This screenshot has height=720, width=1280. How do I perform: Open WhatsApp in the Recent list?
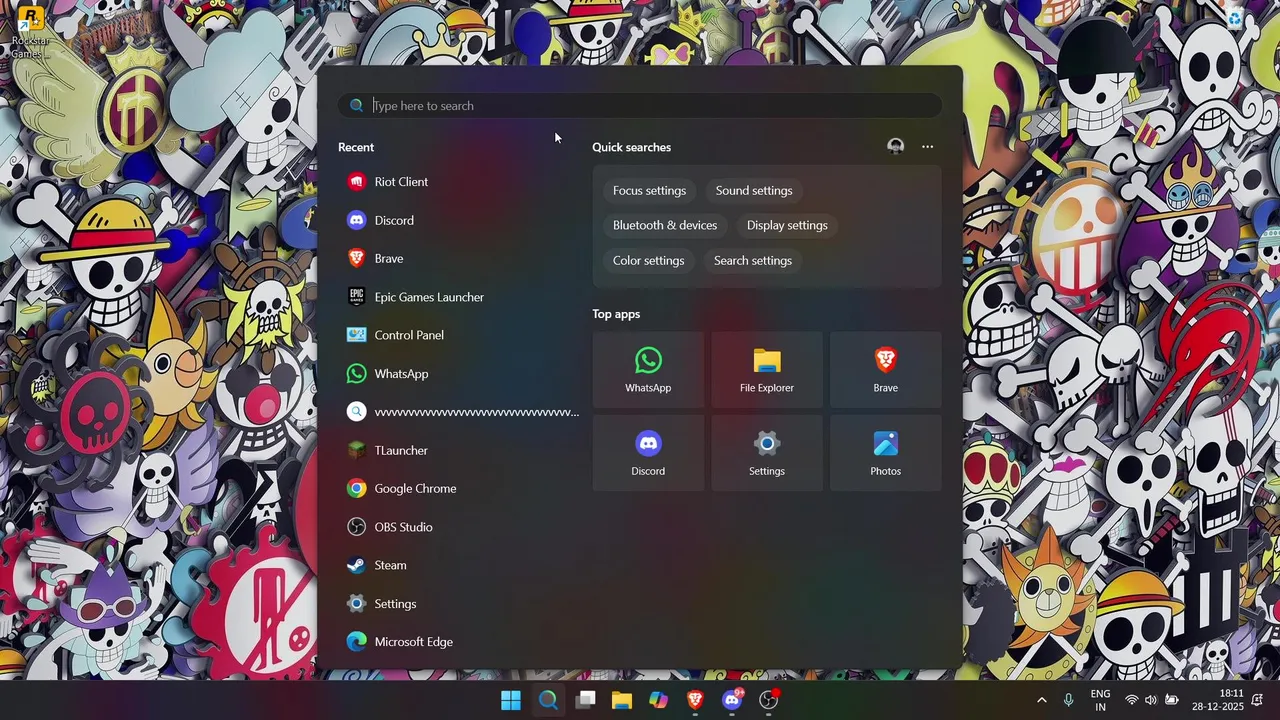(x=457, y=373)
